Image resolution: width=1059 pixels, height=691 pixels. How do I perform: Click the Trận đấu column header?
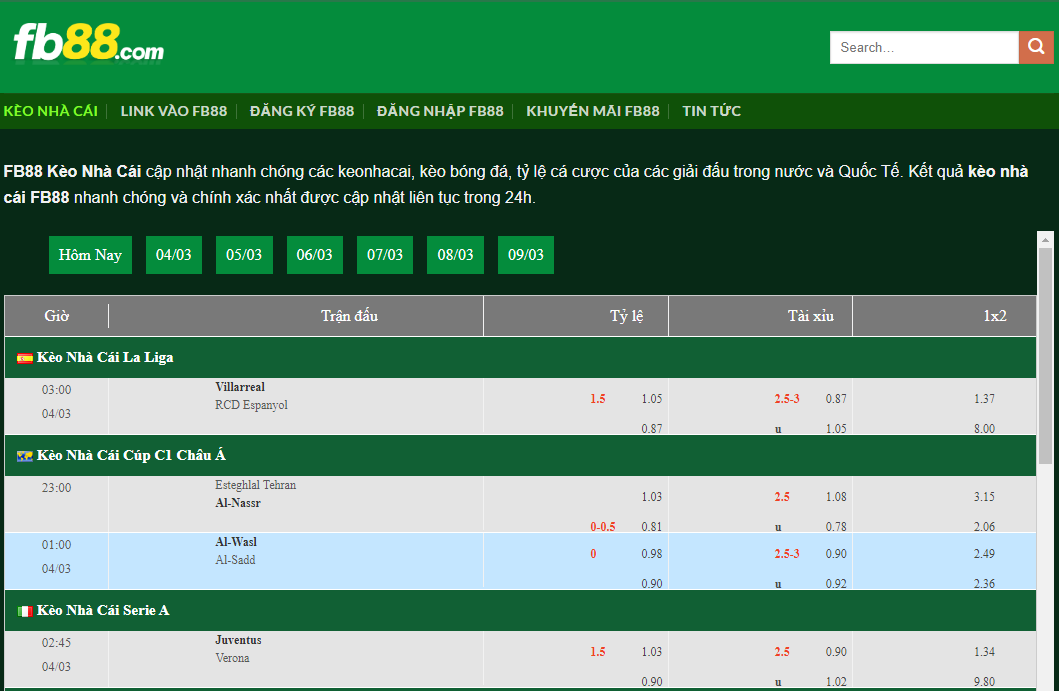pyautogui.click(x=349, y=315)
